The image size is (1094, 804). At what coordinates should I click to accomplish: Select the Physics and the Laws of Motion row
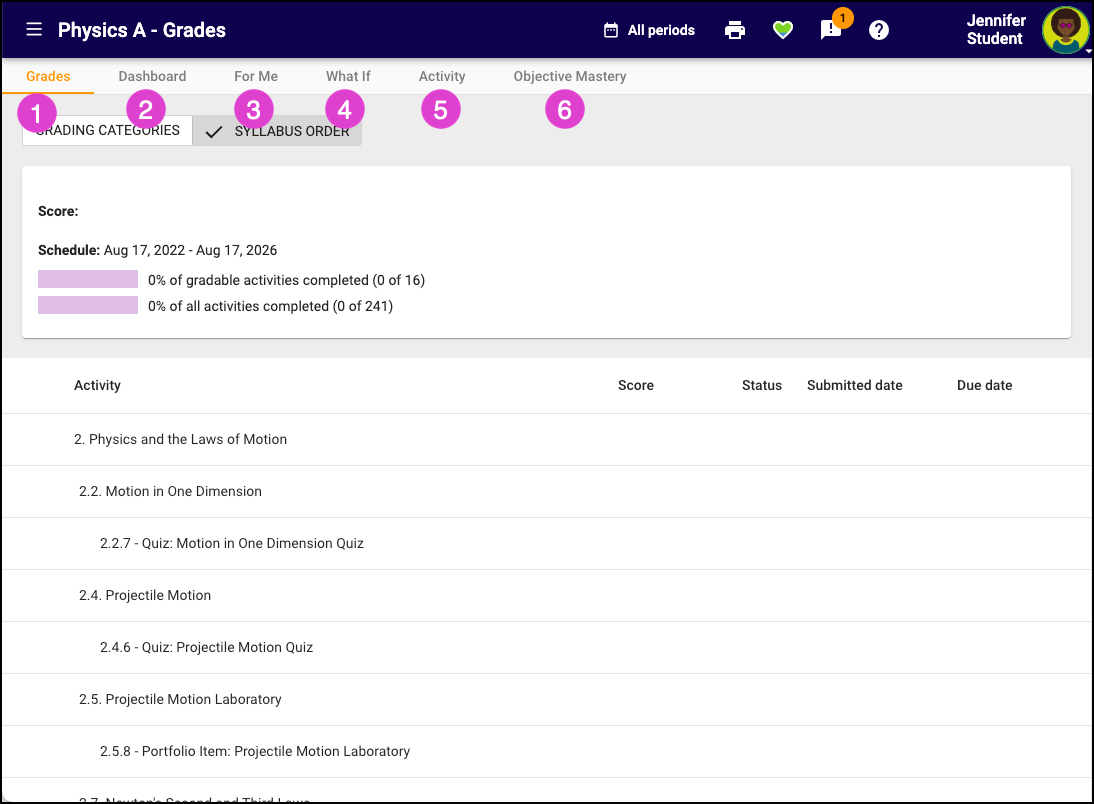pyautogui.click(x=547, y=440)
